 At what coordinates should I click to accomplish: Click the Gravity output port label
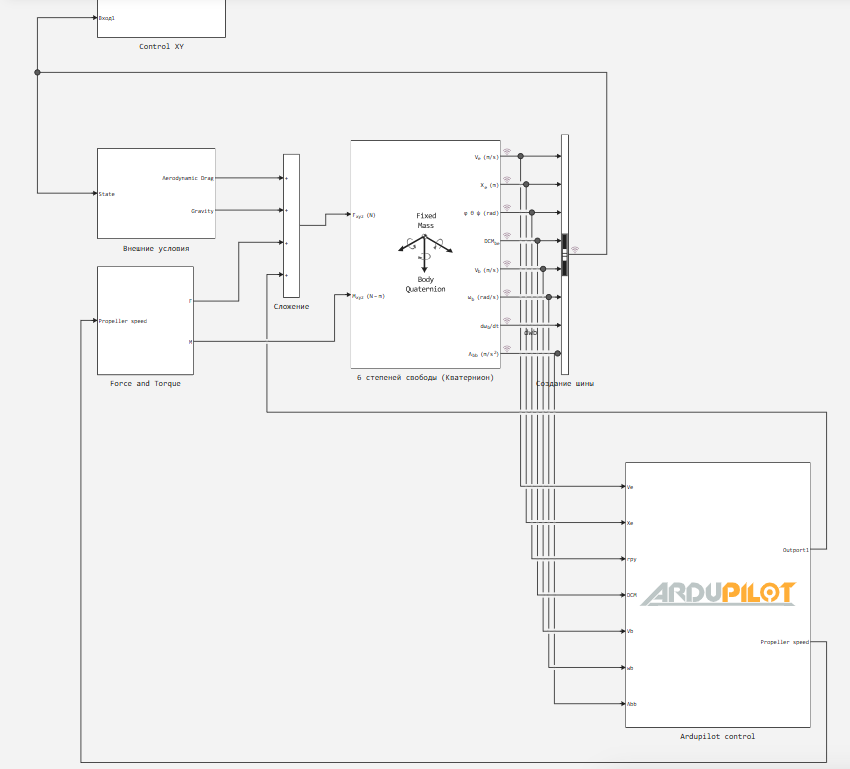pyautogui.click(x=202, y=211)
